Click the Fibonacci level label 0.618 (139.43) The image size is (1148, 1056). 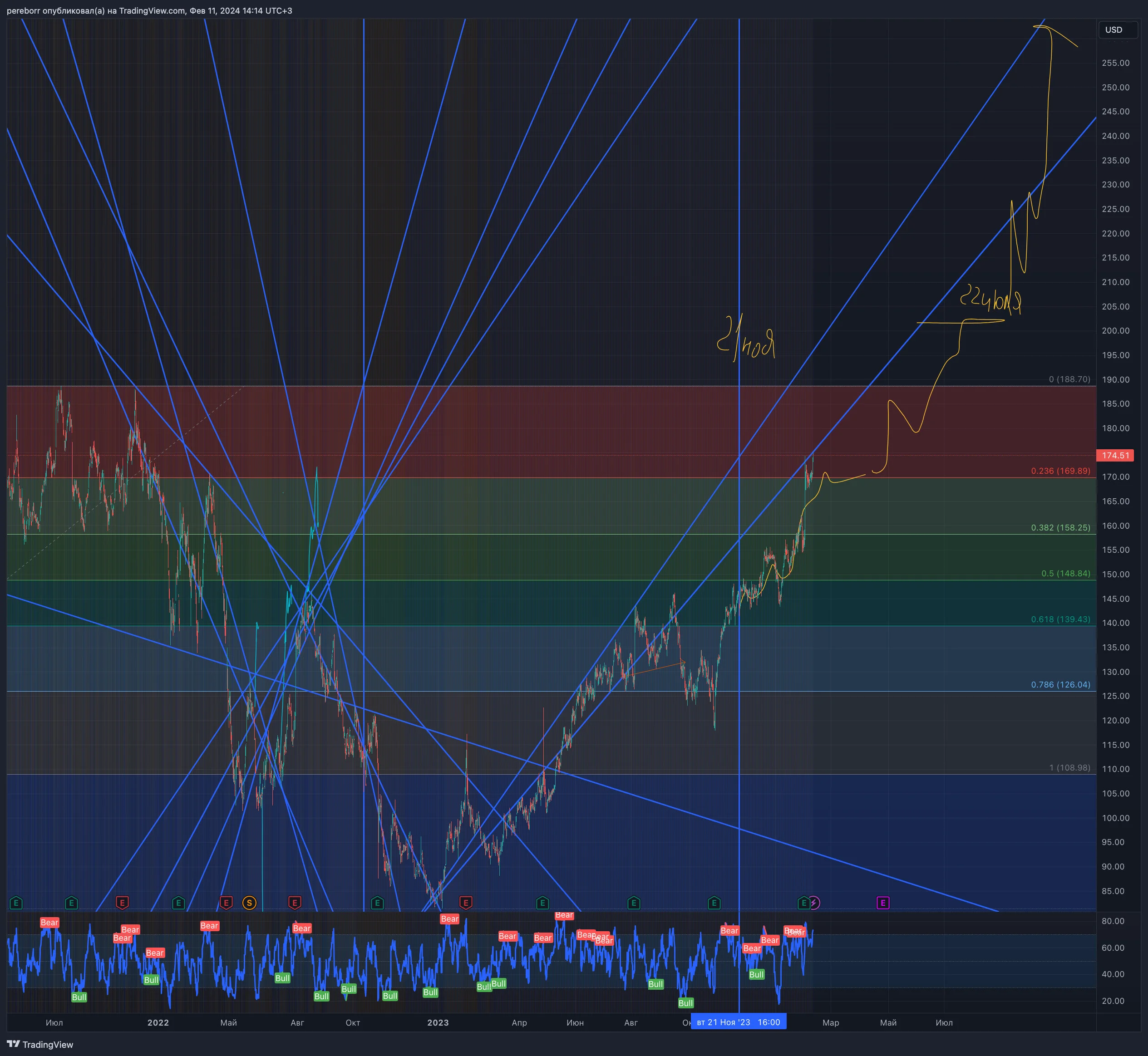click(x=1060, y=619)
